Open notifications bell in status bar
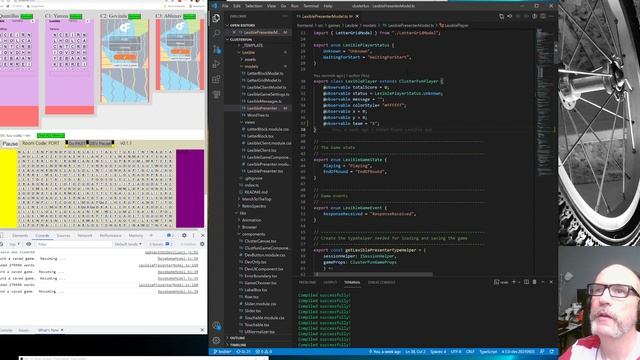 click(551, 351)
